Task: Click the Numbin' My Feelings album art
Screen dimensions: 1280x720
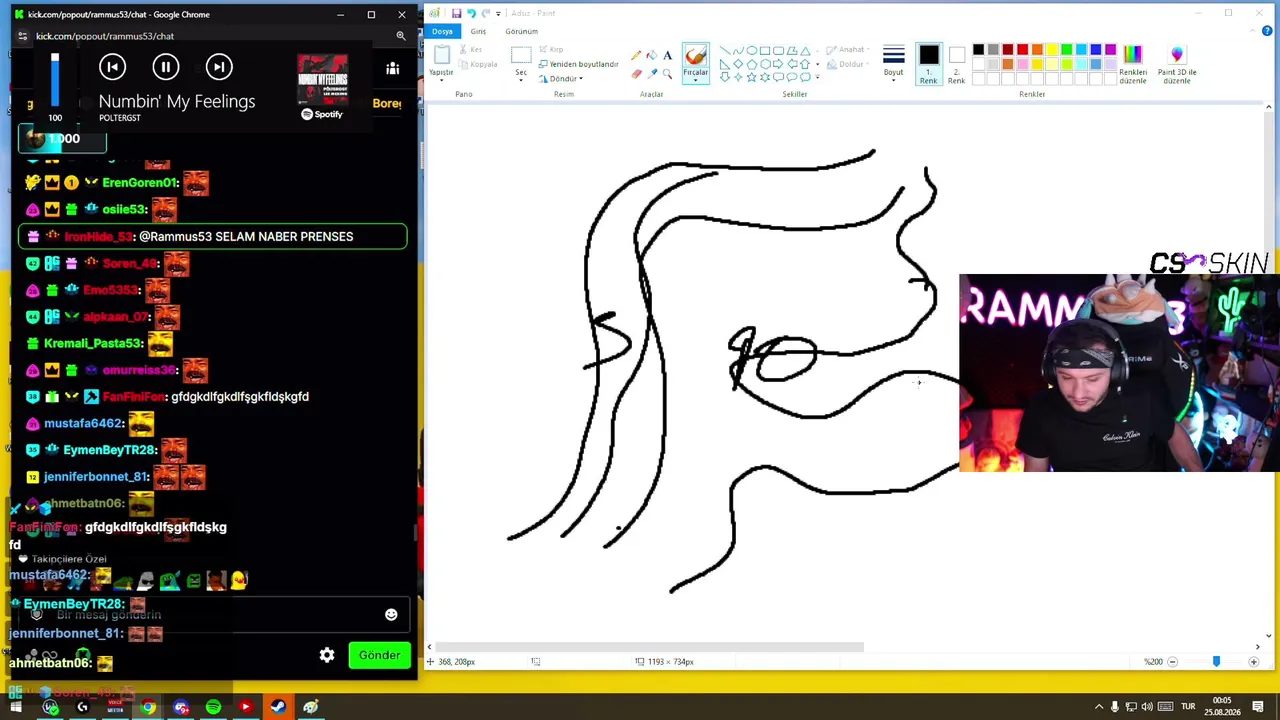Action: pyautogui.click(x=322, y=80)
